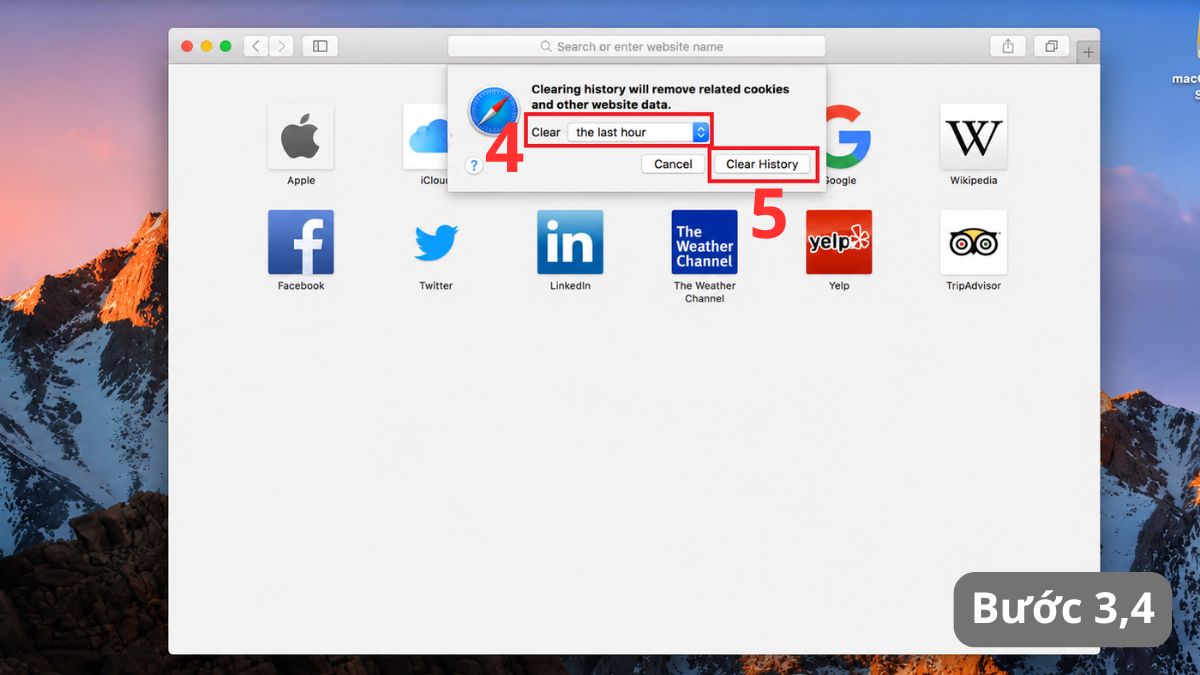Click the Wikipedia label text

pyautogui.click(x=973, y=181)
